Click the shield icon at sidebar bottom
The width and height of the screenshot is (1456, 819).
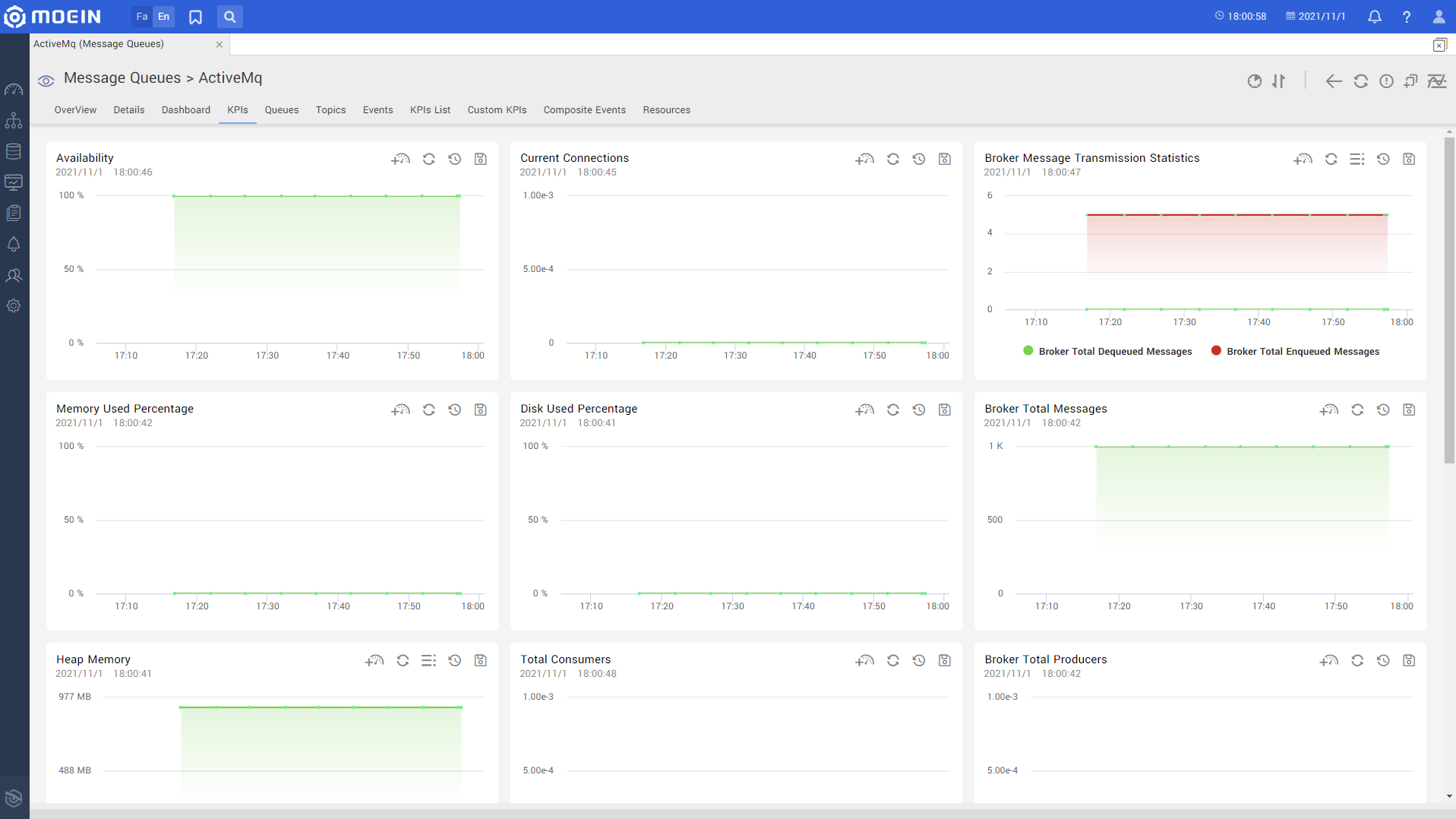point(14,798)
